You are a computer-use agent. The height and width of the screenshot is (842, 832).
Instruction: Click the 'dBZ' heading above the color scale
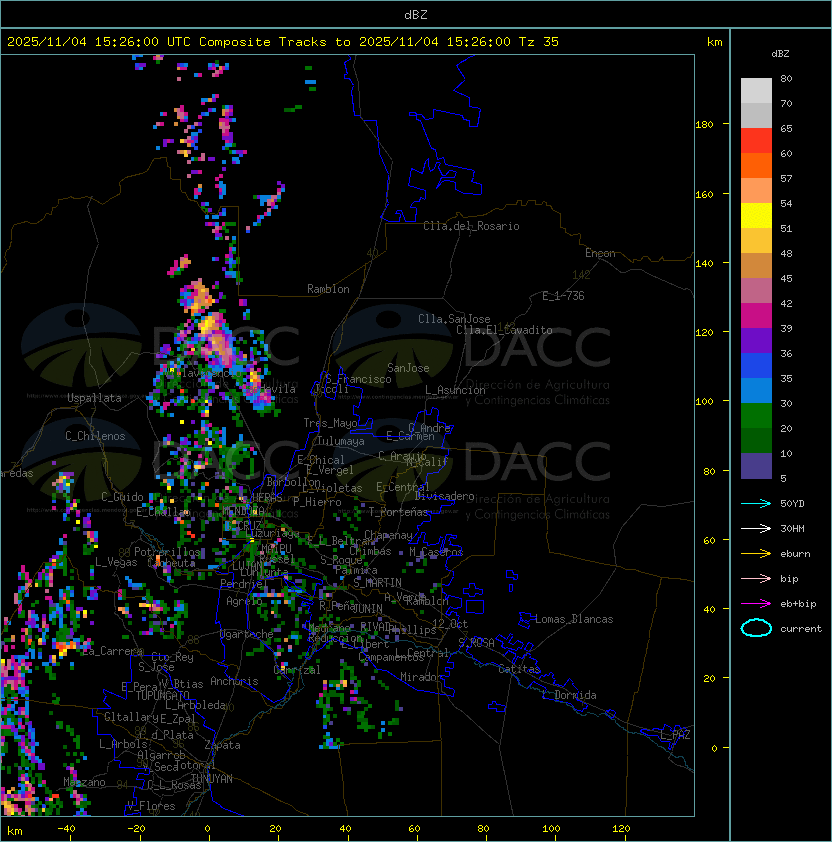click(x=780, y=54)
